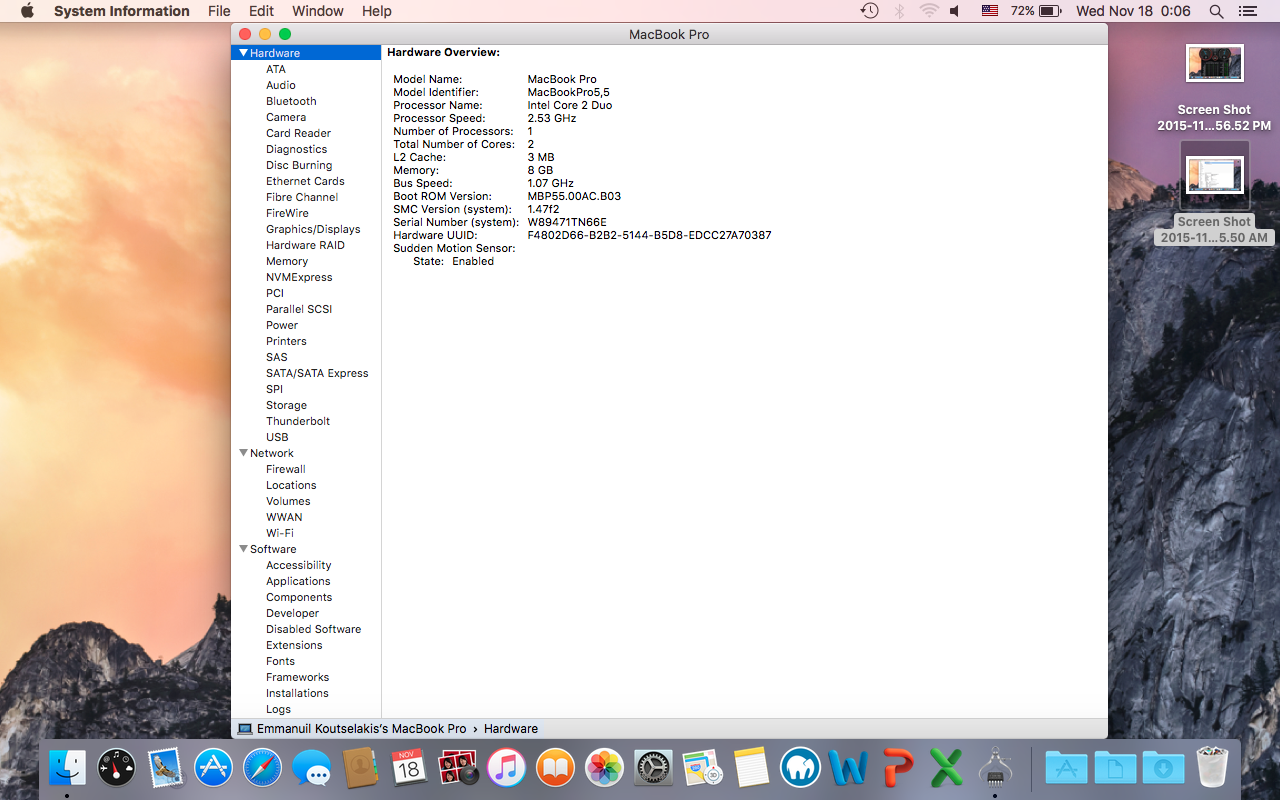Screen dimensions: 1280x800
Task: Click the Bluetooth status icon
Action: pos(899,11)
